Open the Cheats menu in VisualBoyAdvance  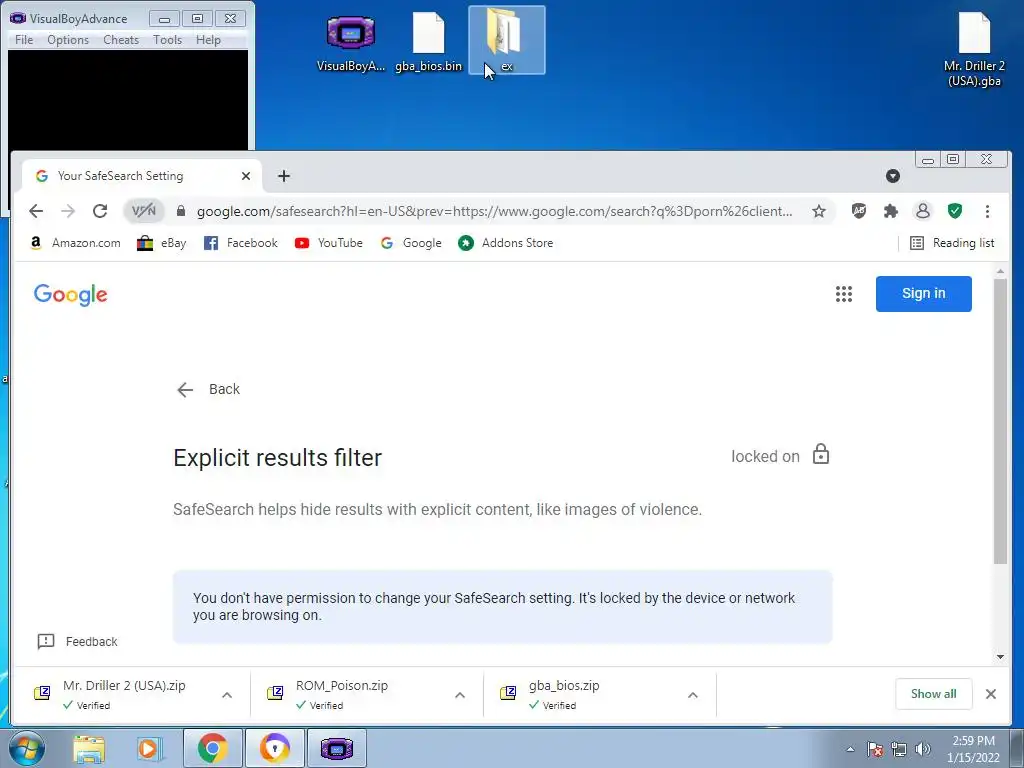pos(121,40)
